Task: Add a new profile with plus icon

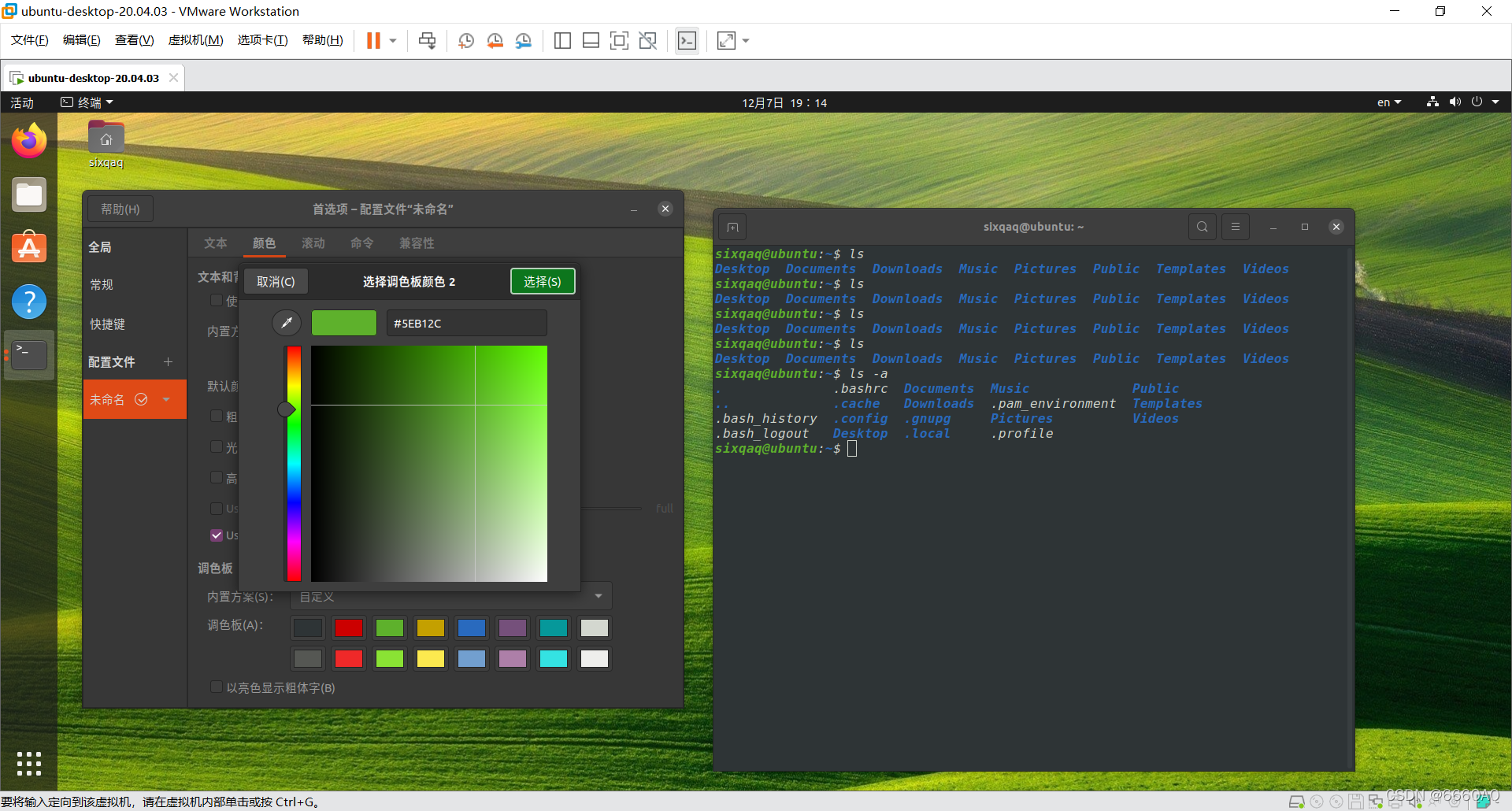Action: coord(168,362)
